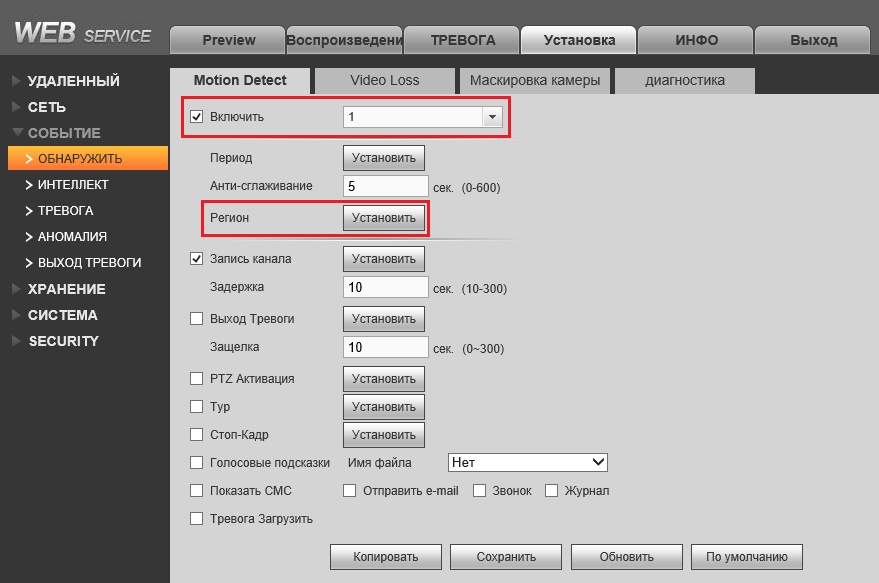Click Установить button for Запись канала

click(384, 259)
